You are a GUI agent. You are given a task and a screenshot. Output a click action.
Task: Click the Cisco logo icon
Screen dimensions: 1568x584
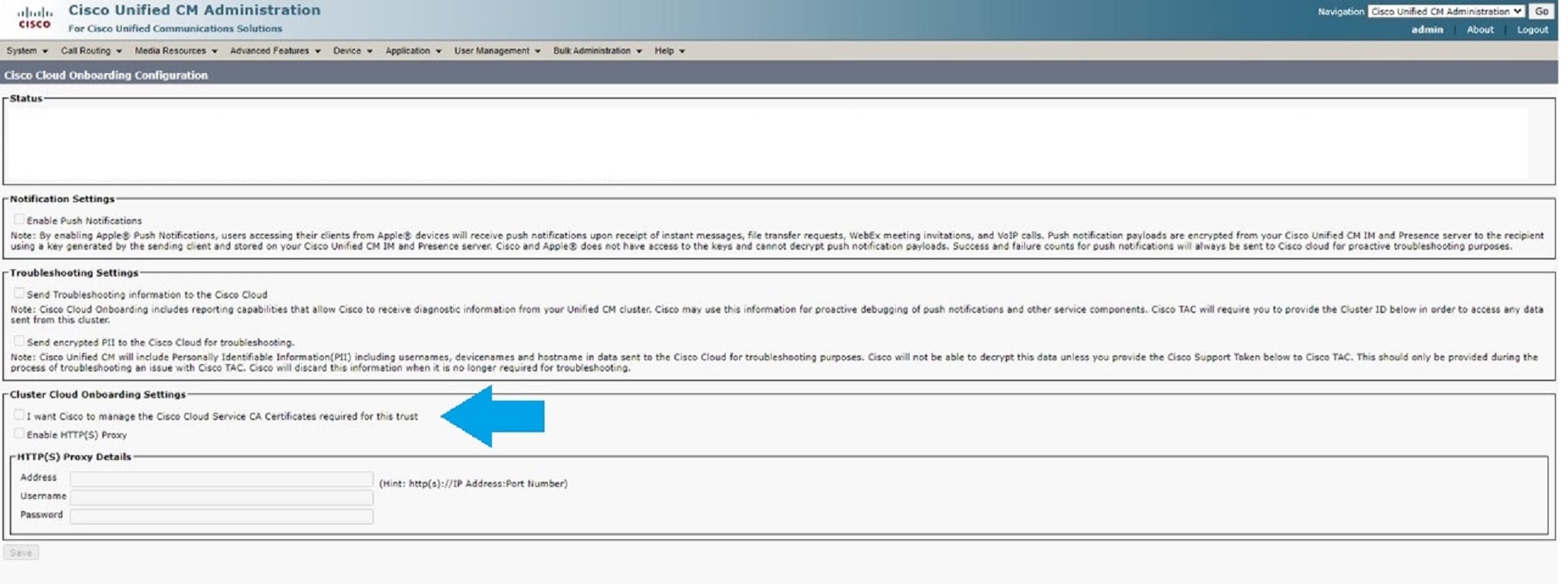tap(35, 17)
